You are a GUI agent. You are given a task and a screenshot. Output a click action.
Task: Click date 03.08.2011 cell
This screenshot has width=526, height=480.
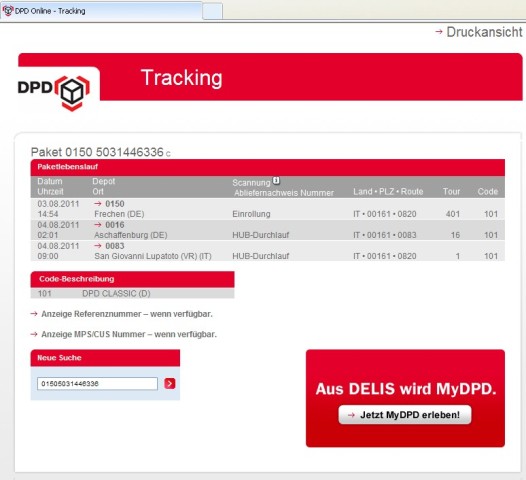58,204
